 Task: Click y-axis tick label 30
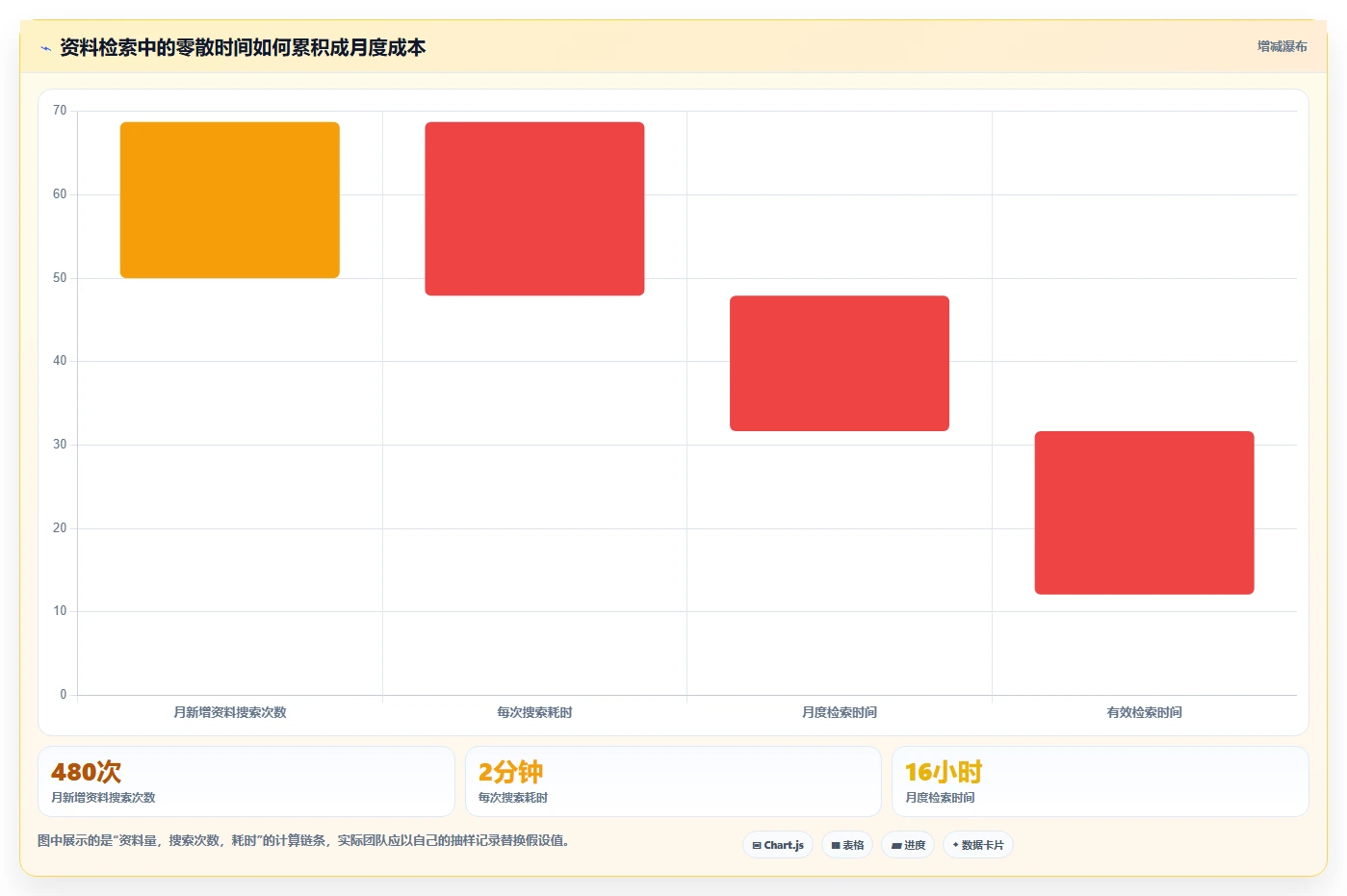[60, 445]
